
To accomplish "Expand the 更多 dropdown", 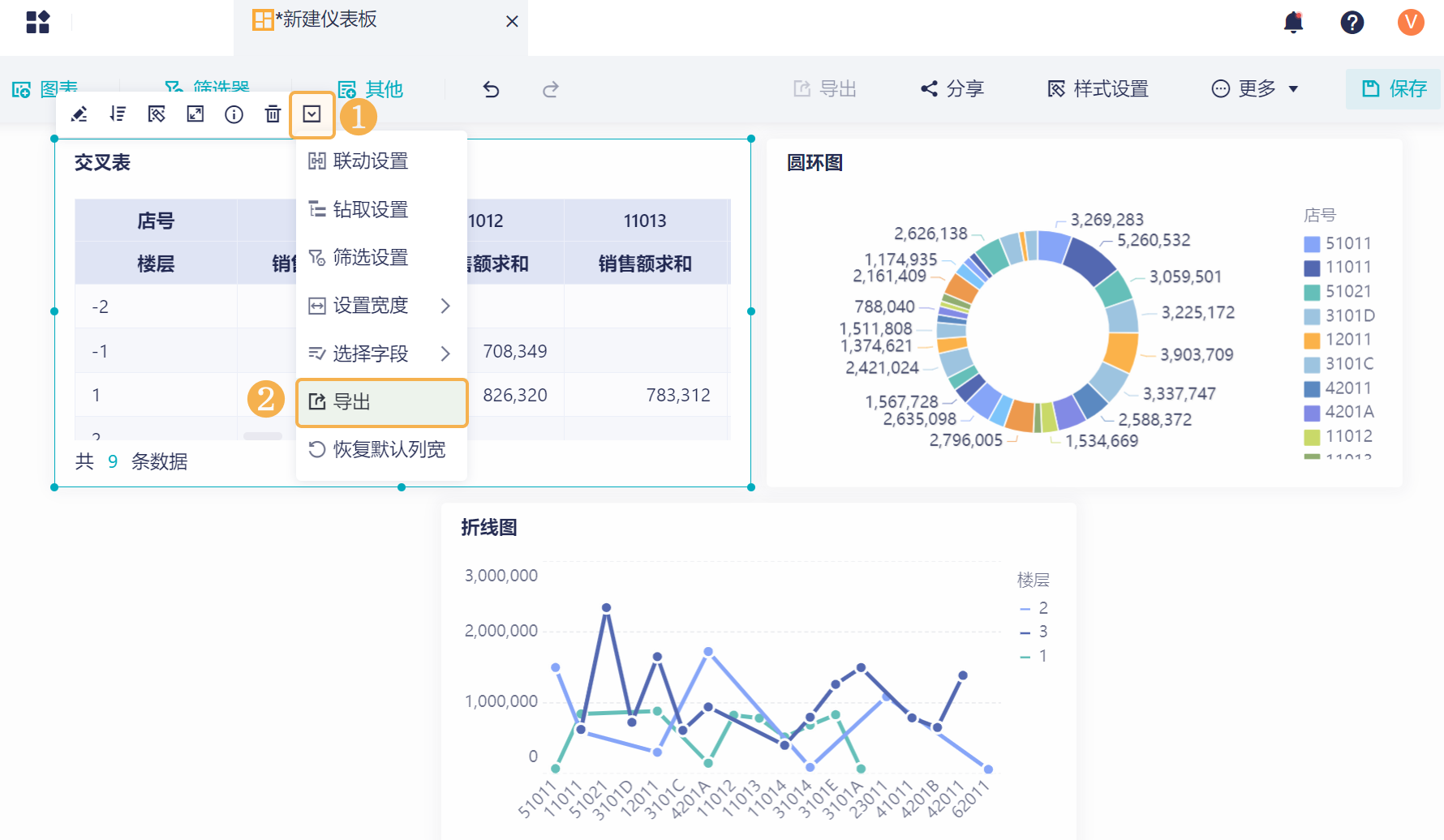I will [x=1255, y=88].
